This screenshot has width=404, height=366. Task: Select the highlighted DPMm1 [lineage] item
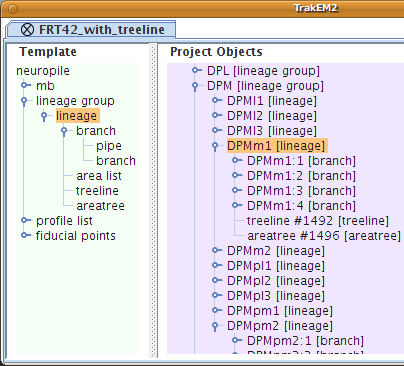276,146
